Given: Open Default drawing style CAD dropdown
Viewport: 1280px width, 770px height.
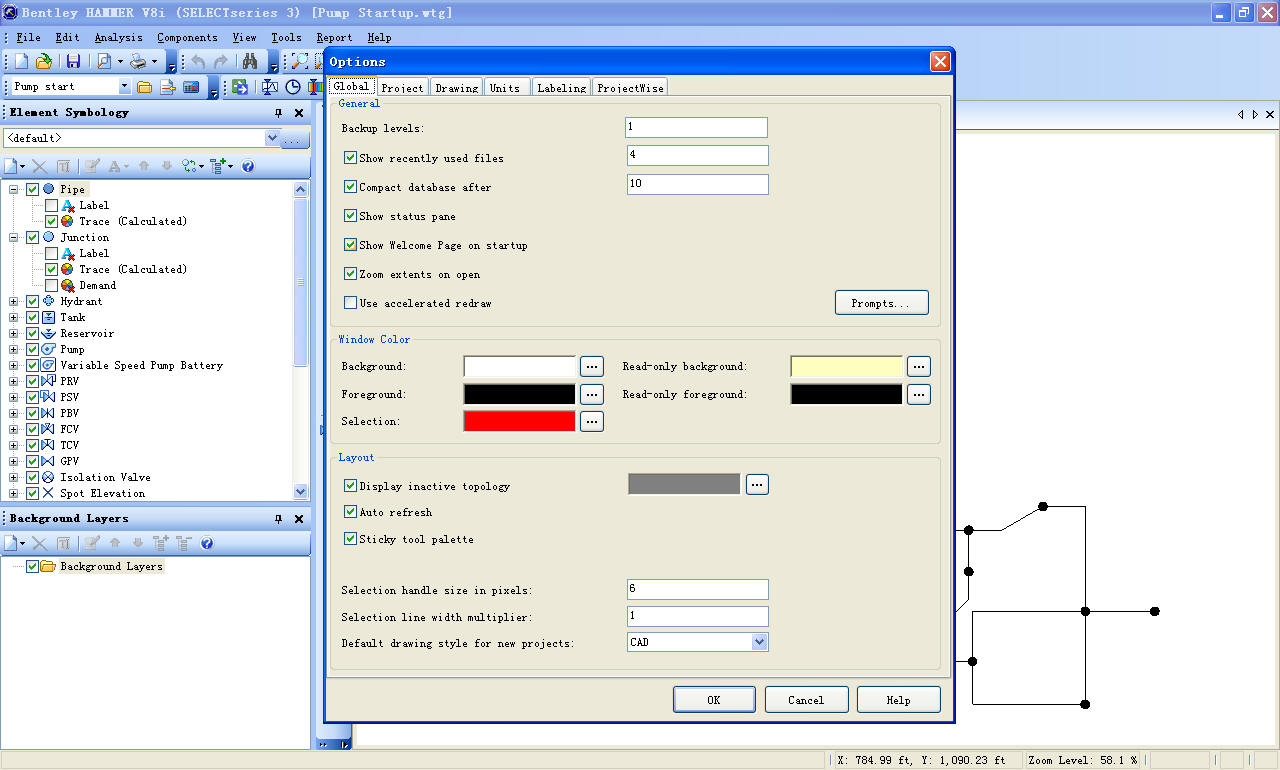Looking at the screenshot, I should (x=759, y=642).
